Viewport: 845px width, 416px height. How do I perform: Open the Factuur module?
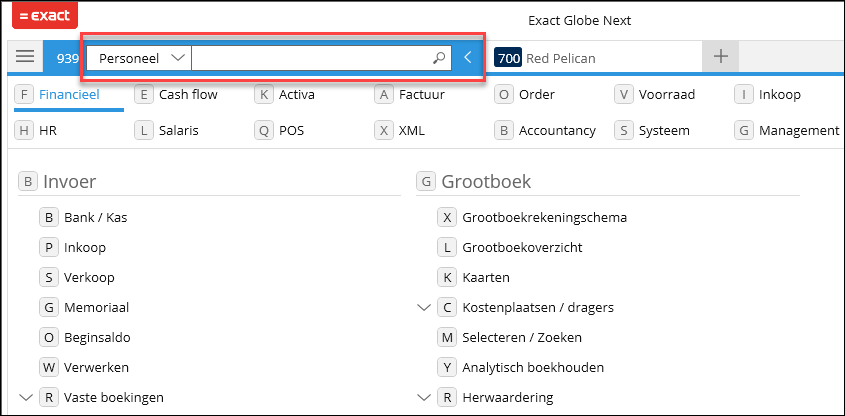click(422, 95)
